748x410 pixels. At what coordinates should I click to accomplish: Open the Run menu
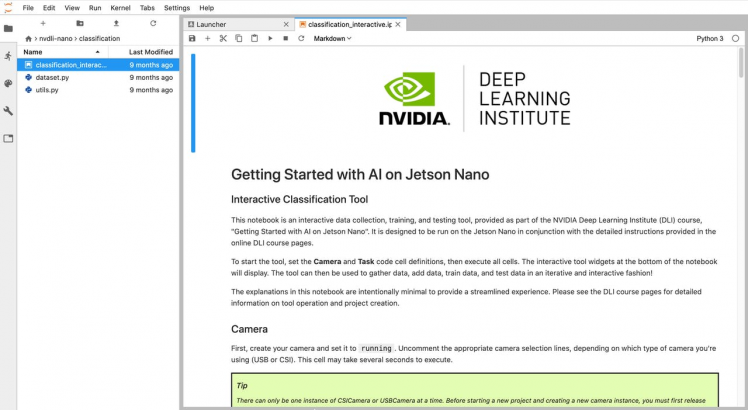click(95, 8)
